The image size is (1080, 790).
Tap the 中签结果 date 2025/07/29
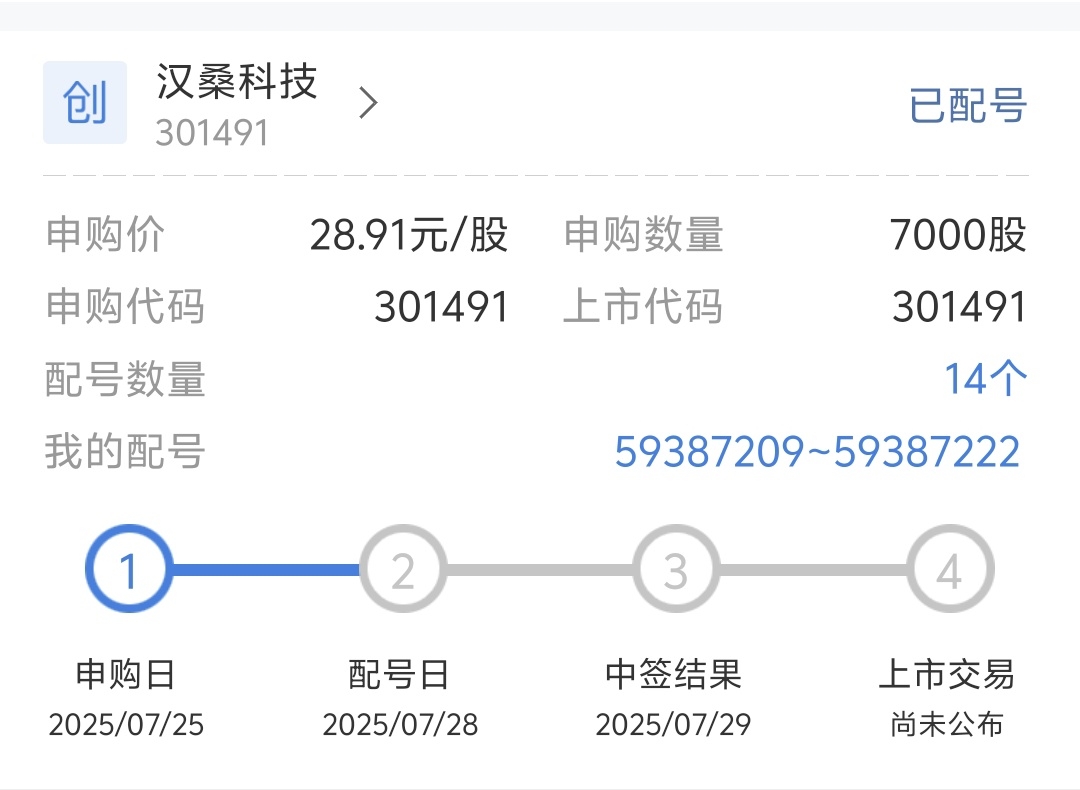[x=674, y=725]
